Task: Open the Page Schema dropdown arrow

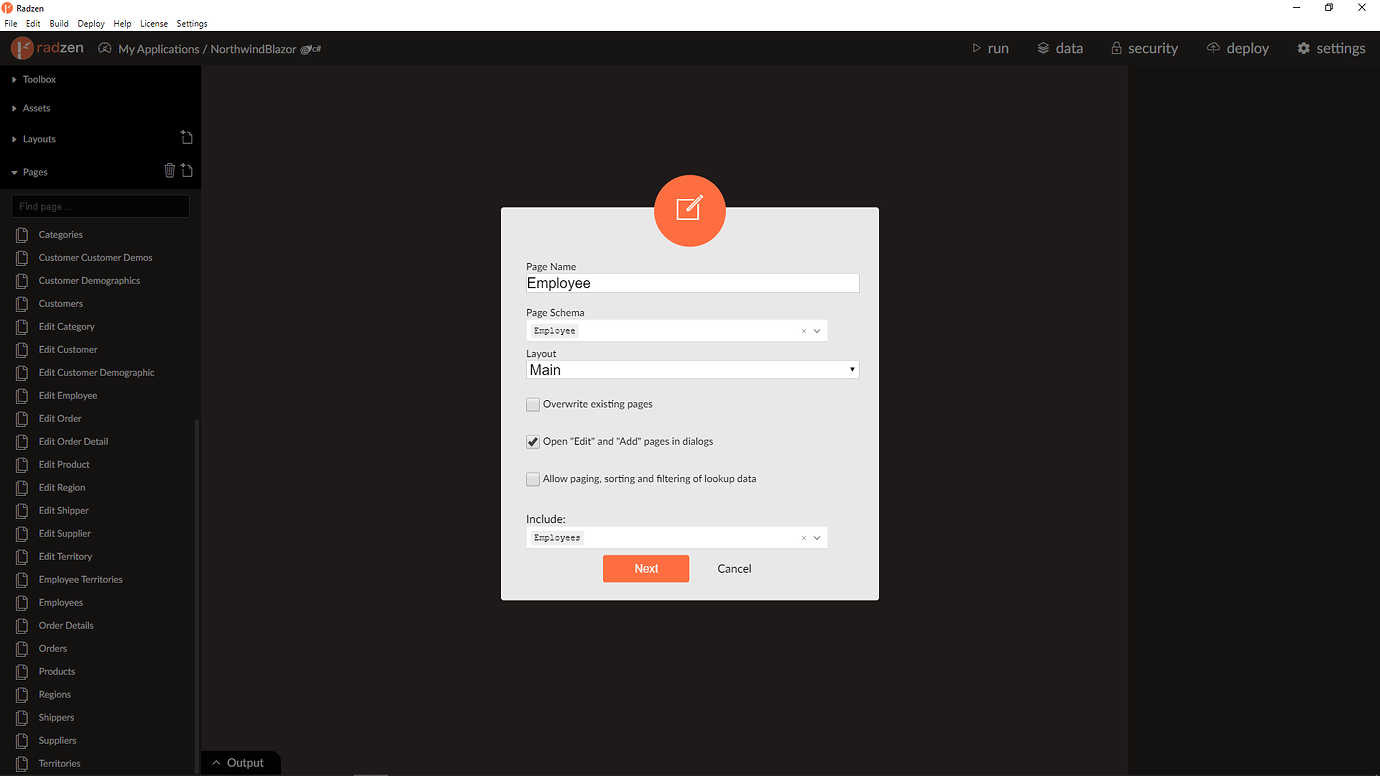Action: point(817,331)
